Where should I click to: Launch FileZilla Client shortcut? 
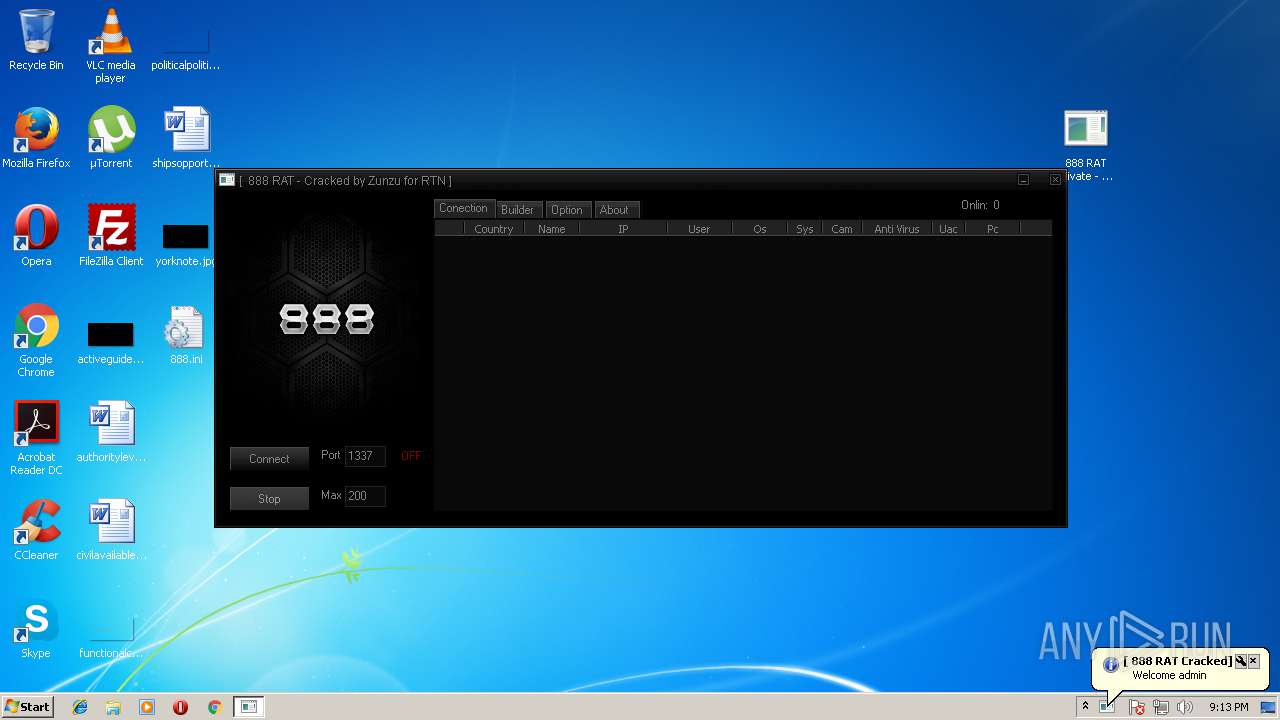click(x=111, y=236)
